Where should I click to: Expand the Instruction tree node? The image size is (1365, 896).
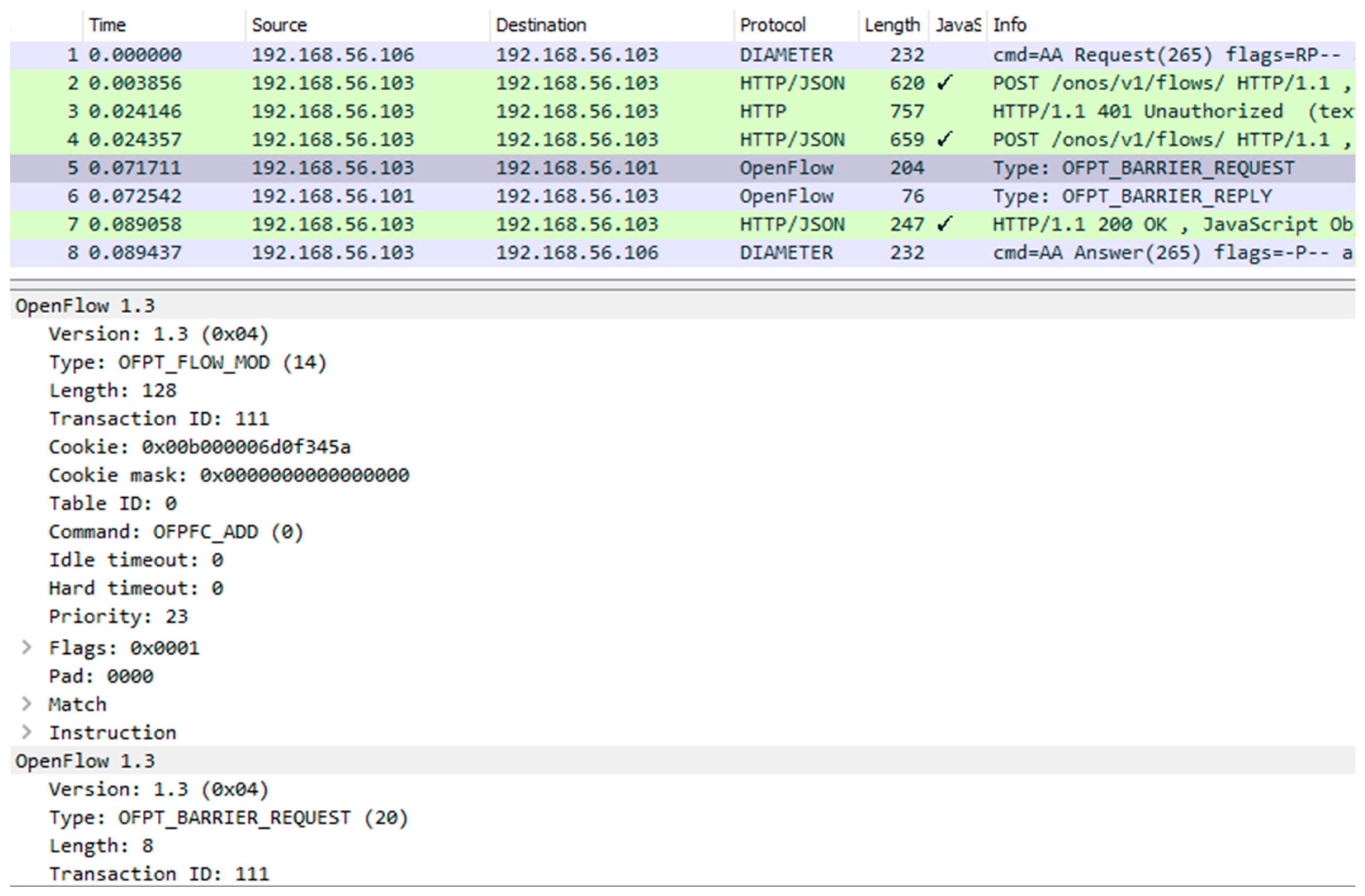pos(26,731)
